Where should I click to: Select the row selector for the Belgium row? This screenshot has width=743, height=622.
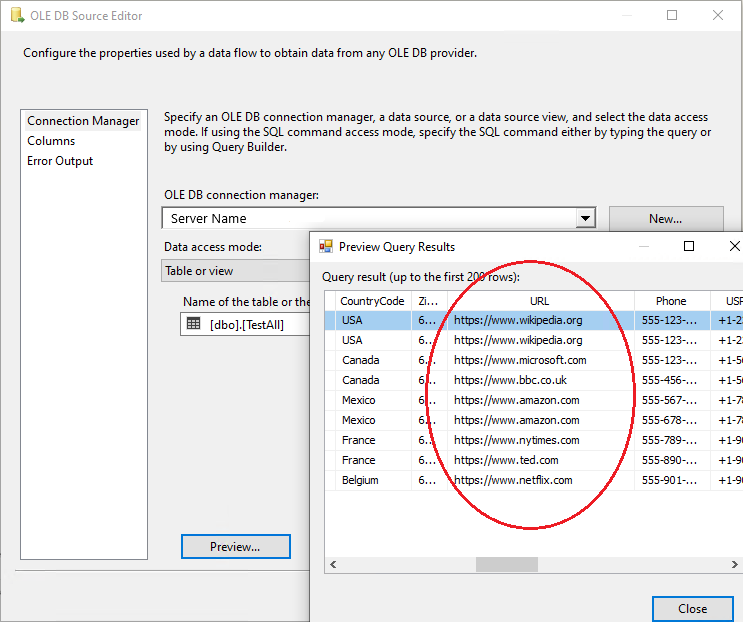click(x=329, y=480)
